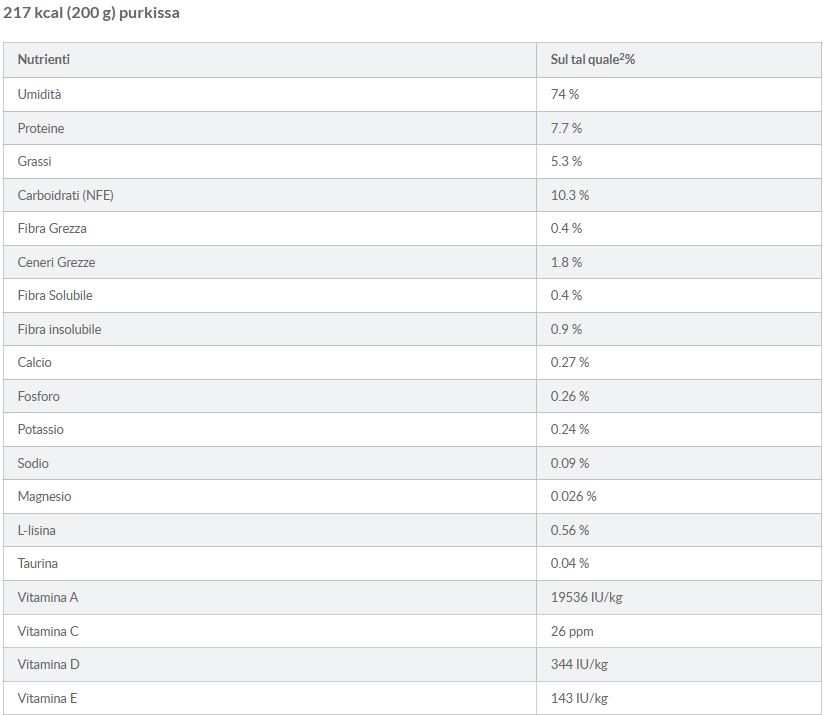
Task: Select the 'Fibra Grezza' row label
Action: pyautogui.click(x=52, y=228)
